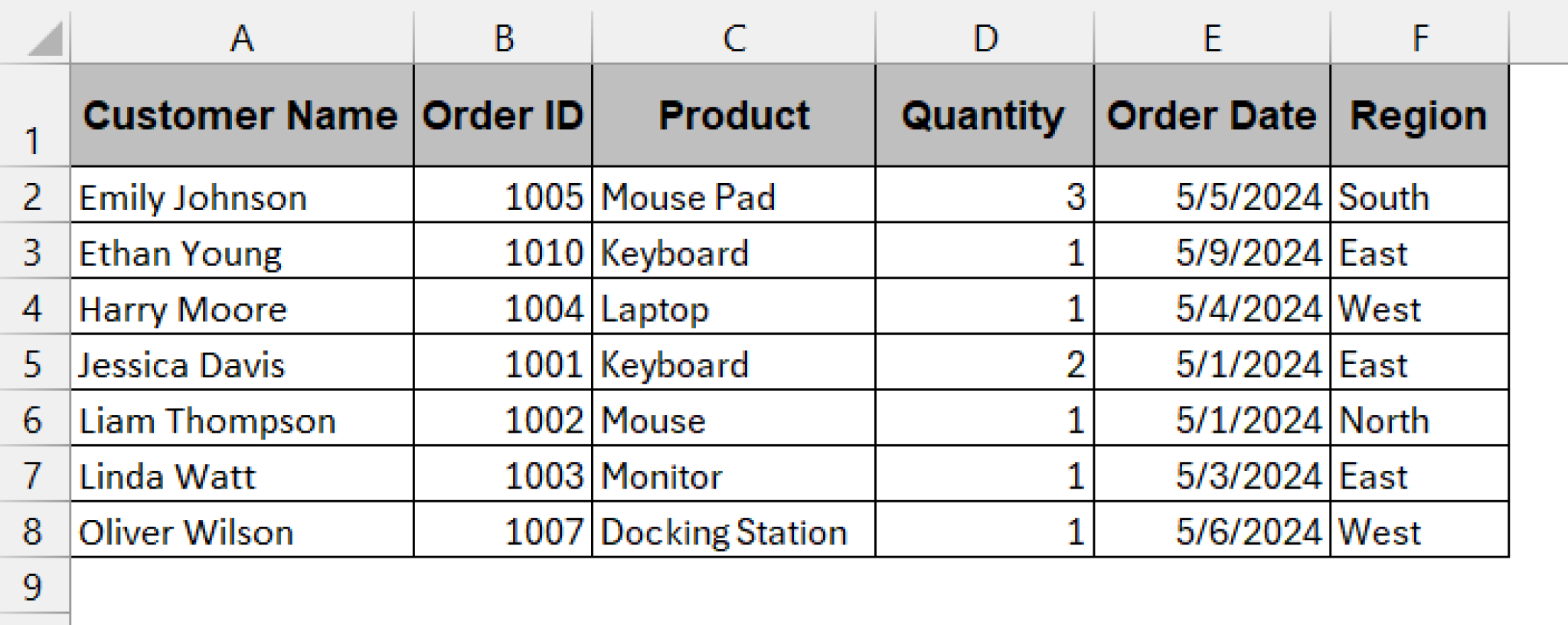Screen dimensions: 1568x625
Task: Select the cell containing Oliver Wilson
Action: click(242, 530)
